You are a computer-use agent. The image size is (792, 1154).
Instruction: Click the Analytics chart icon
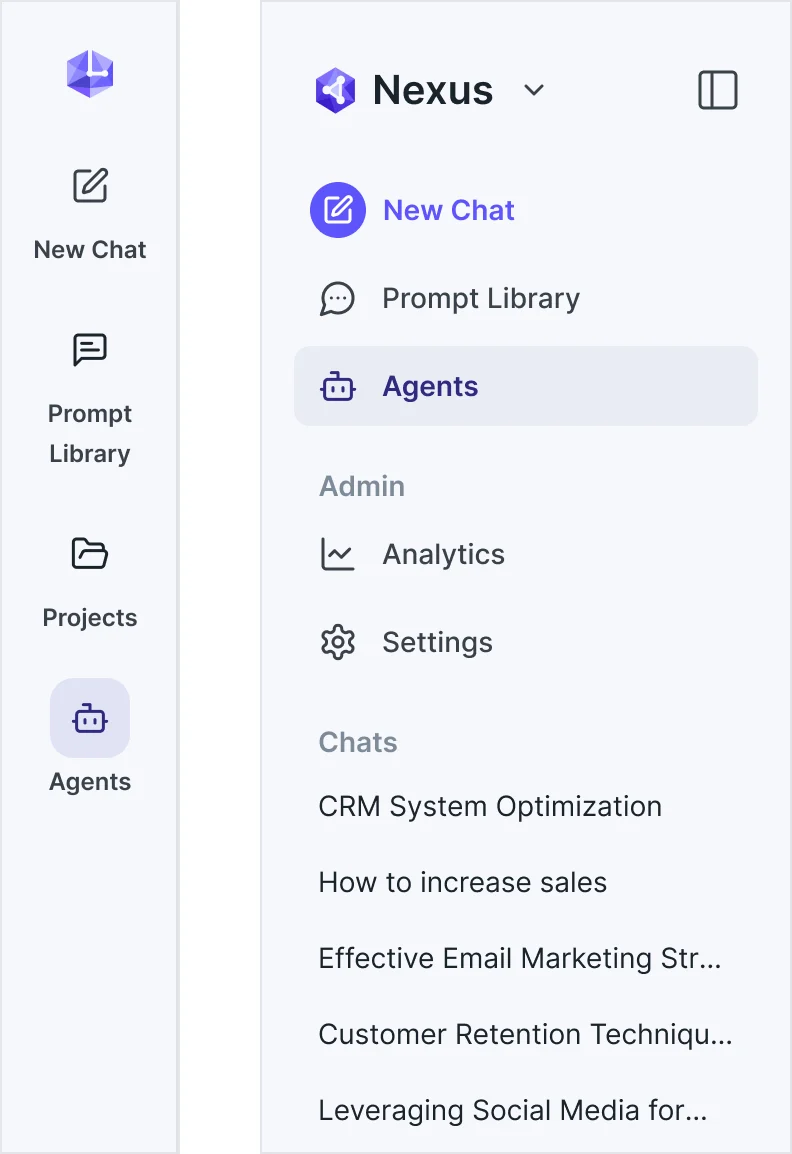tap(338, 554)
